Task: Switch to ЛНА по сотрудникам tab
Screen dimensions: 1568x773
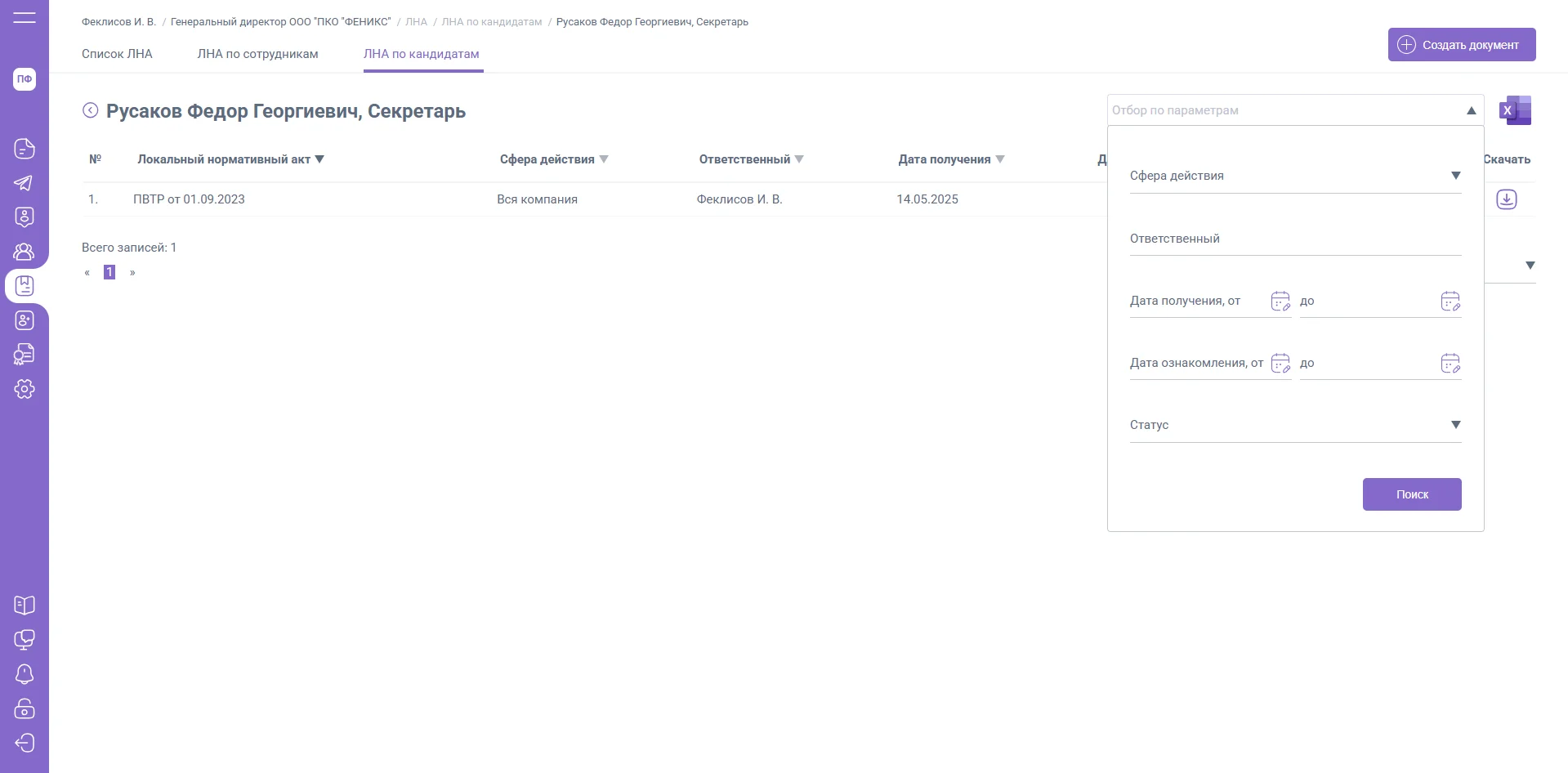Action: (257, 54)
